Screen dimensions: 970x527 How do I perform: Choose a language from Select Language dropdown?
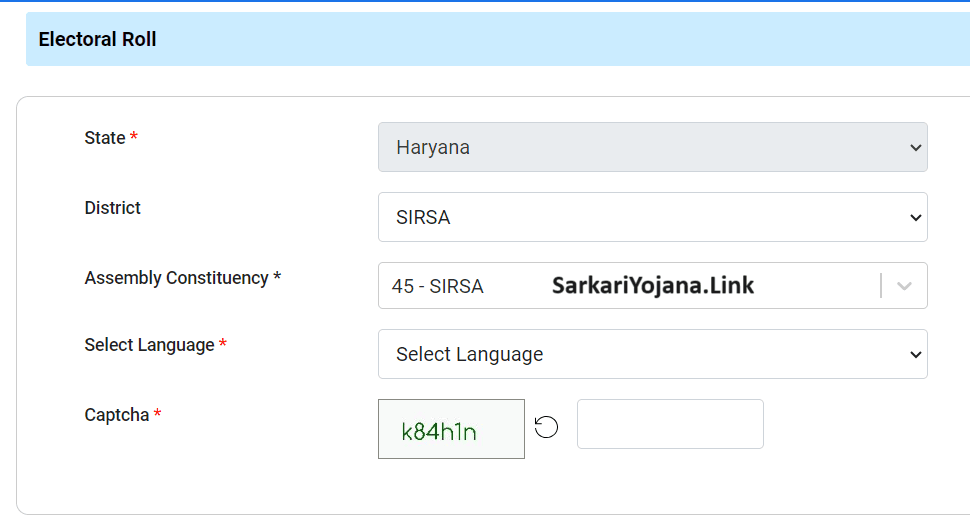pyautogui.click(x=652, y=355)
